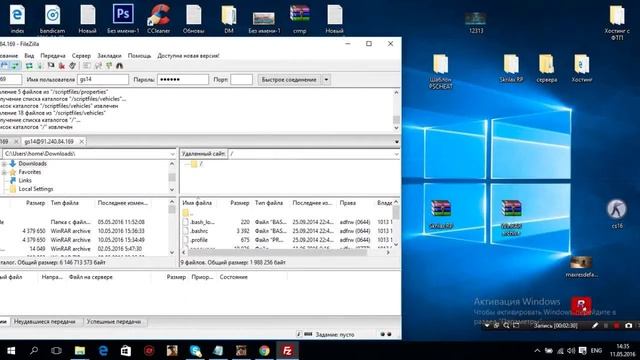Open the Помощь menu
640x360 pixels.
[139, 56]
